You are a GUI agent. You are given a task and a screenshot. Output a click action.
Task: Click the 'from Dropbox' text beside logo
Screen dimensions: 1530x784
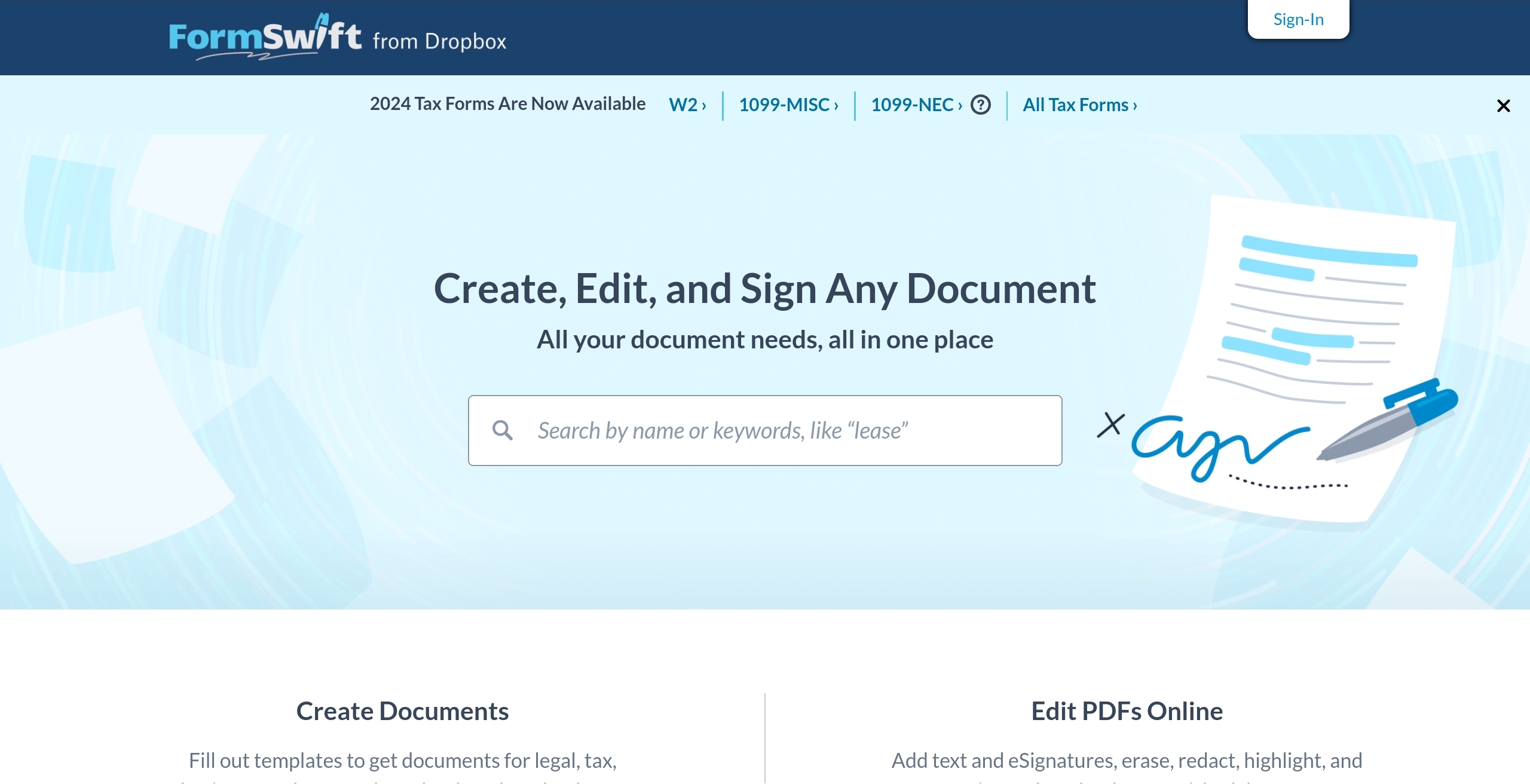[x=439, y=41]
